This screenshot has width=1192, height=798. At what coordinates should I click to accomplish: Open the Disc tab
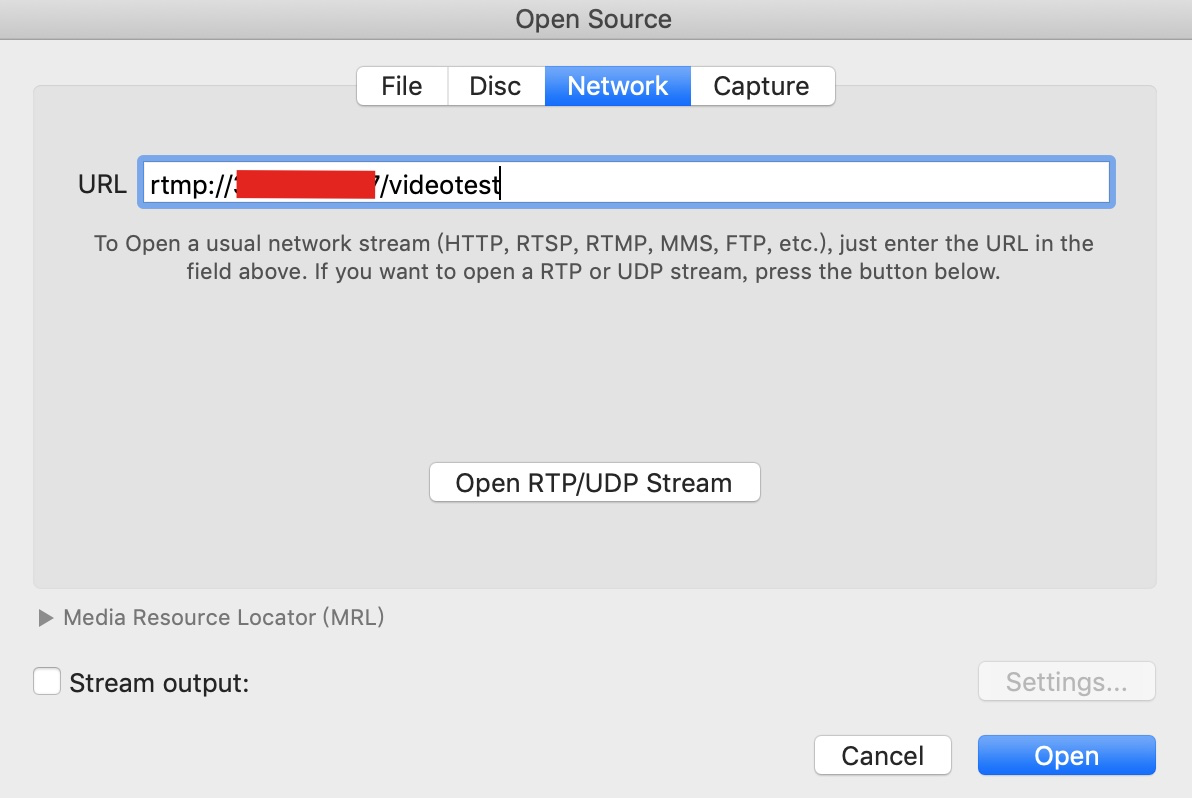click(x=495, y=86)
